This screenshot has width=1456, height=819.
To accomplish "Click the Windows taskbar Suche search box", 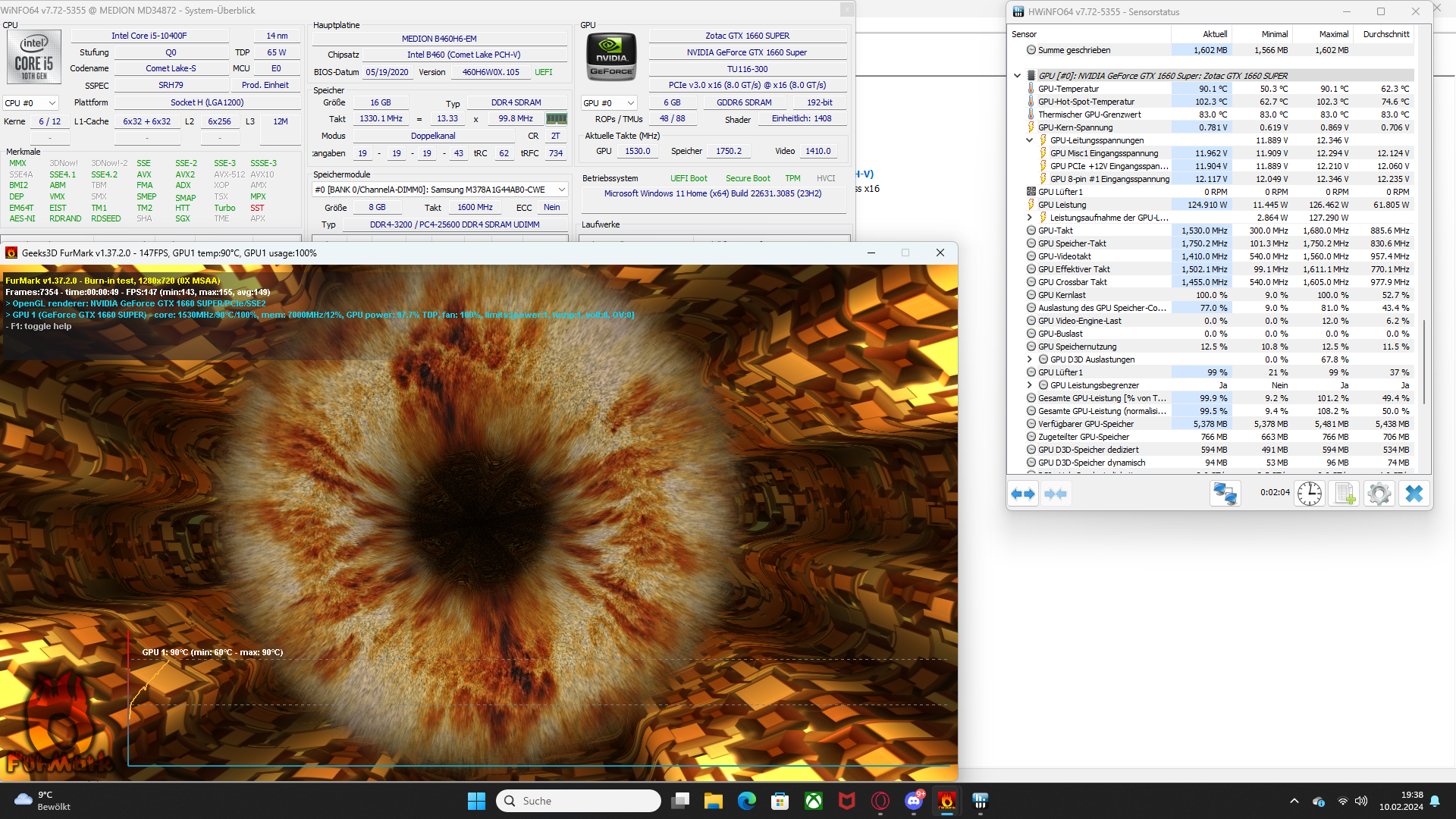I will [579, 801].
